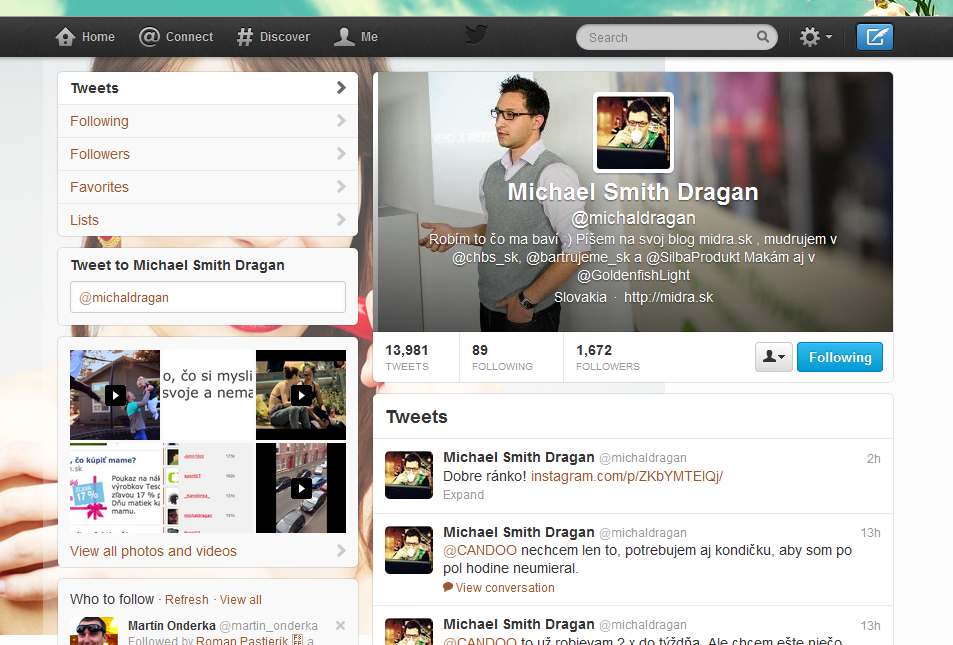Click the Twitter bird logo
This screenshot has width=953, height=645.
point(476,35)
